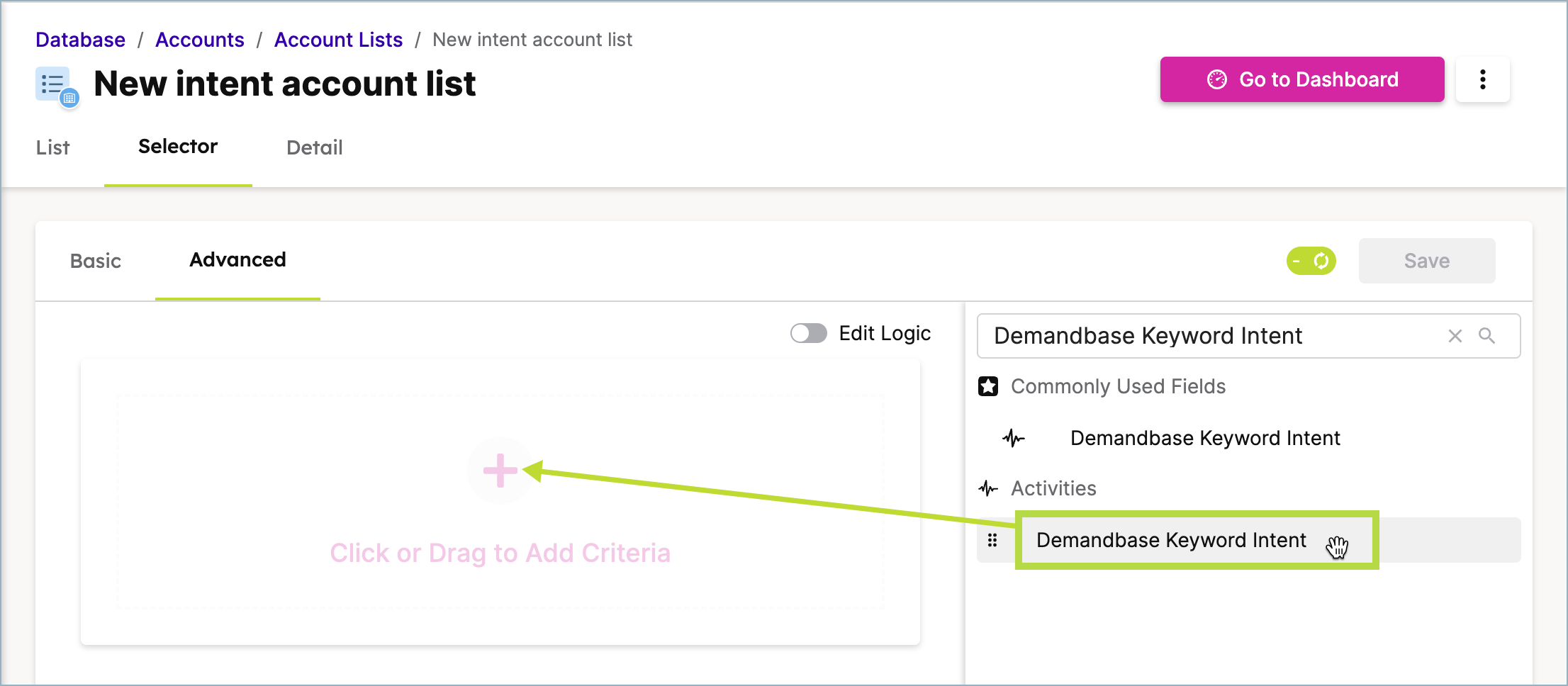Click the plus icon to add criteria
The image size is (1568, 686).
[x=500, y=471]
